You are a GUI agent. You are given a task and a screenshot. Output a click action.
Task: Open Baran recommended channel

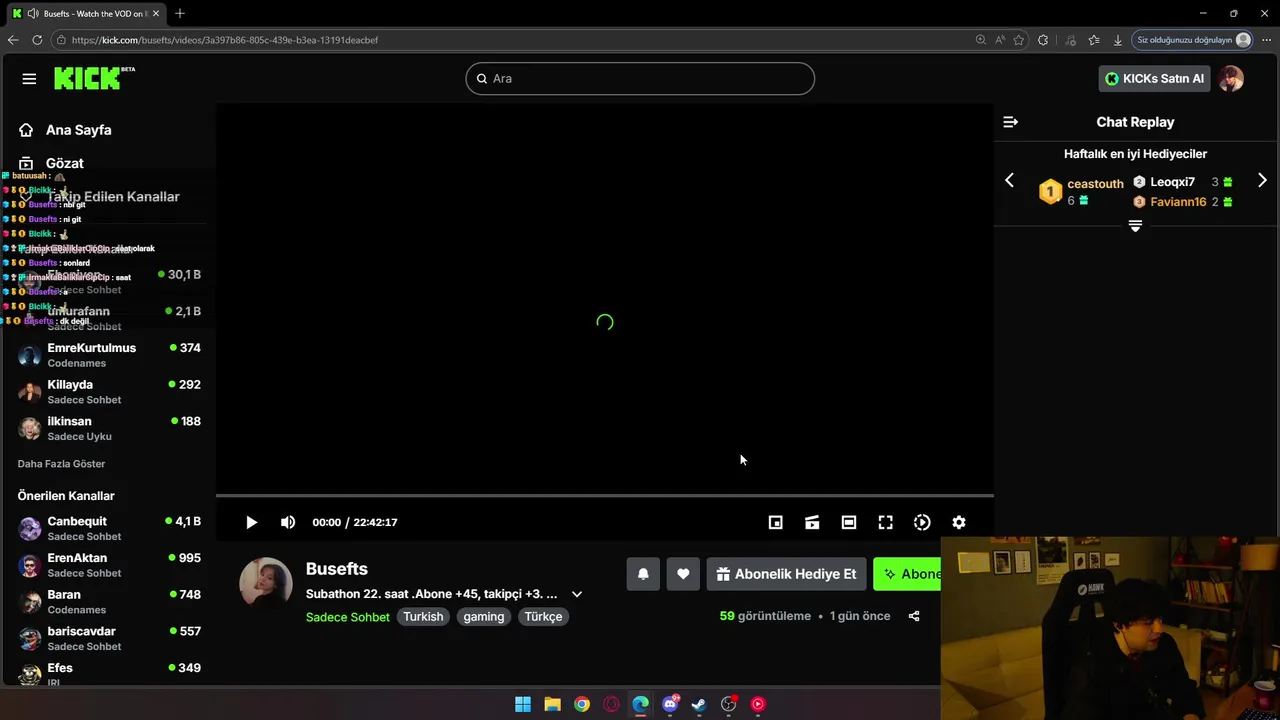pyautogui.click(x=109, y=602)
